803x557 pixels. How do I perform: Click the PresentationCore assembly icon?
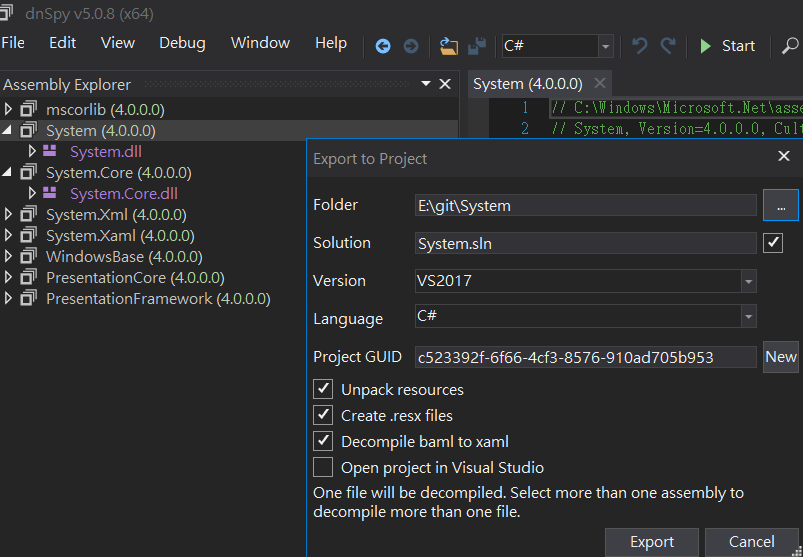pyautogui.click(x=29, y=277)
